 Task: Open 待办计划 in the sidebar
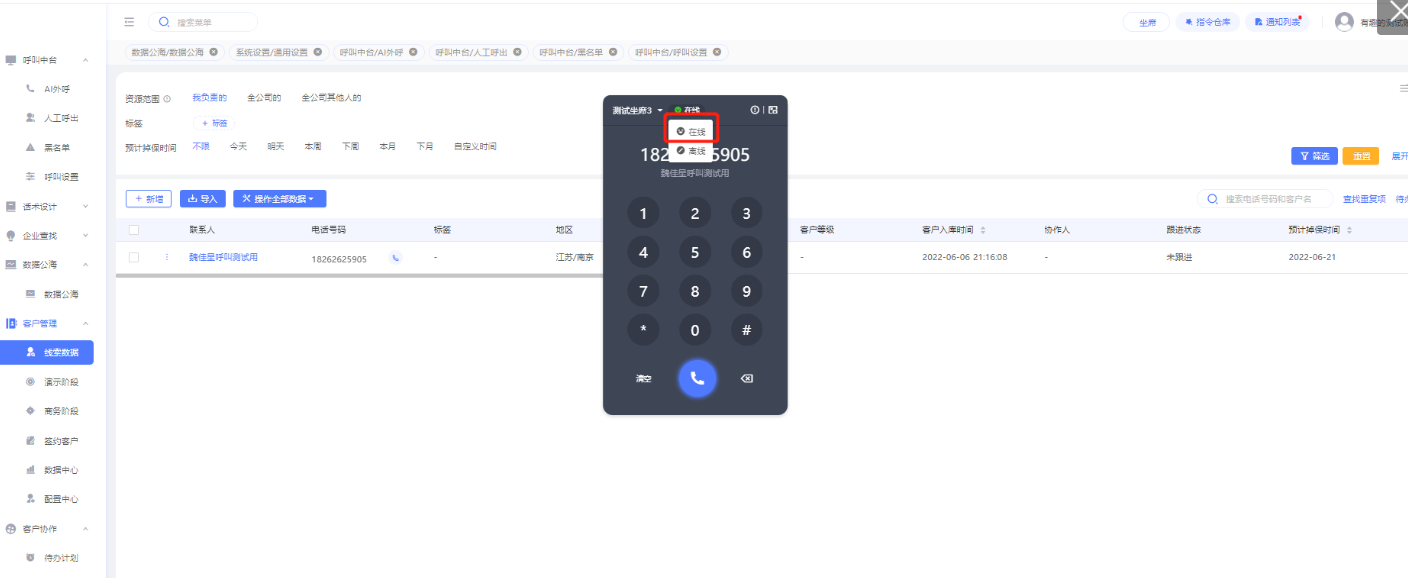pyautogui.click(x=61, y=558)
